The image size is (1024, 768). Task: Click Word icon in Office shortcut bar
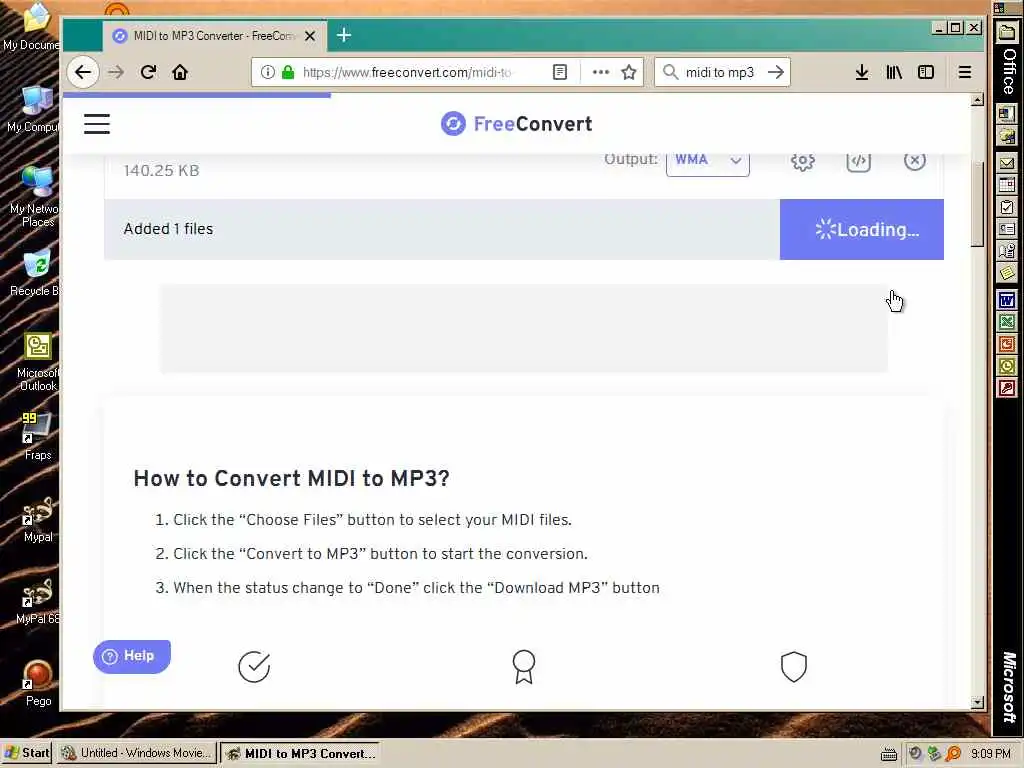pos(1006,300)
